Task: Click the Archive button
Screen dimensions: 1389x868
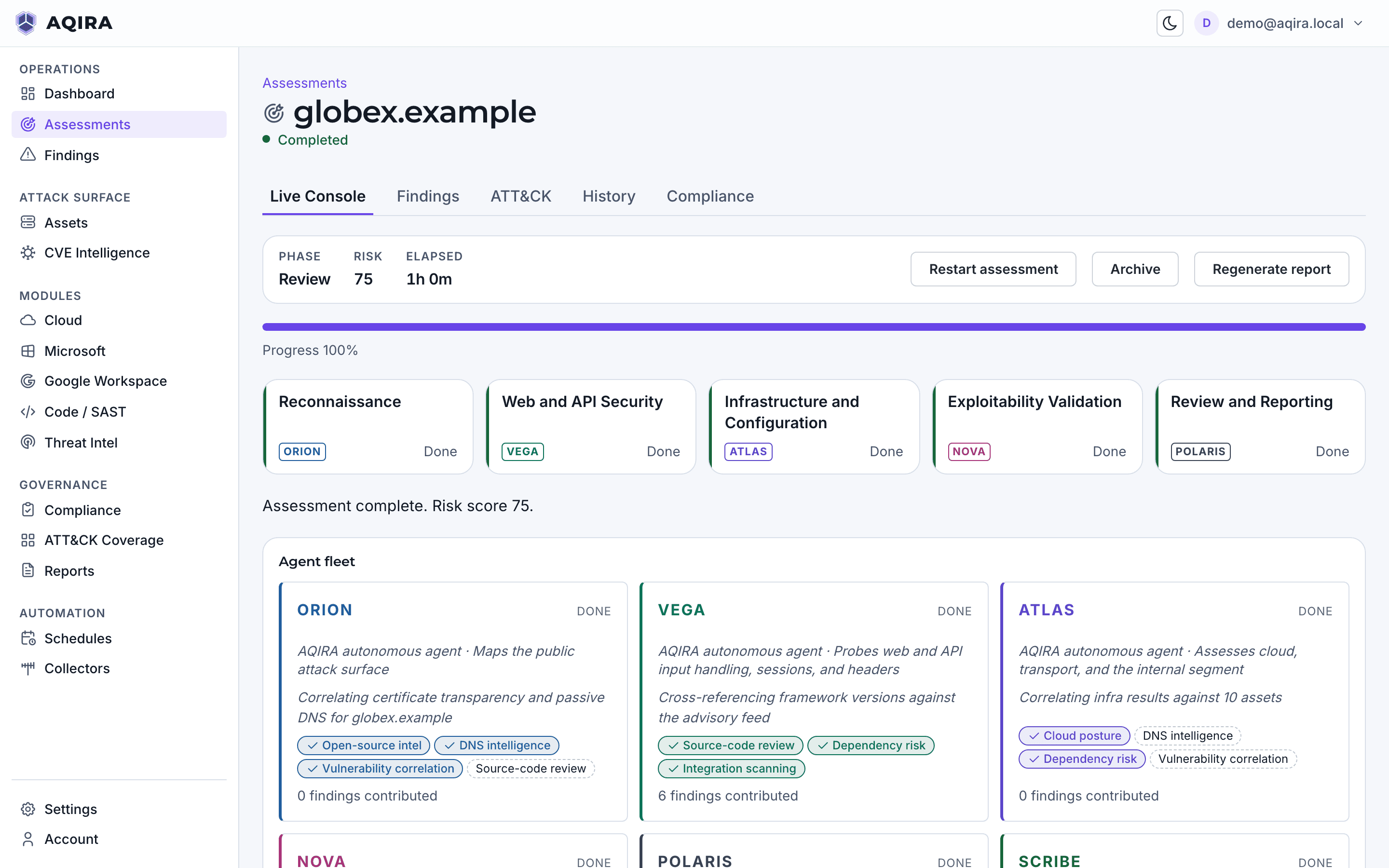Action: (1135, 269)
